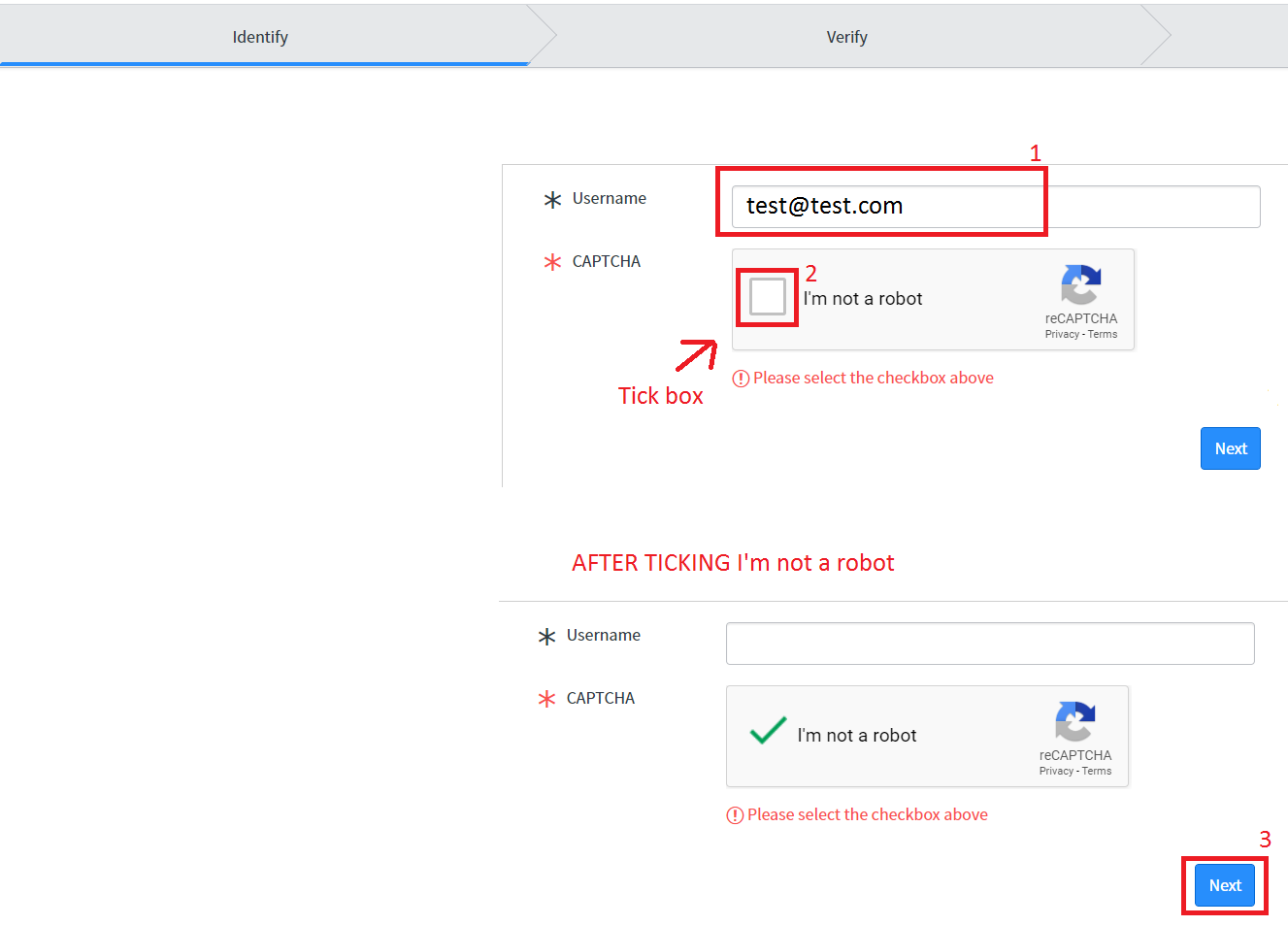Image resolution: width=1288 pixels, height=926 pixels.
Task: Click the asterisk icon next to lower Username
Action: point(546,637)
